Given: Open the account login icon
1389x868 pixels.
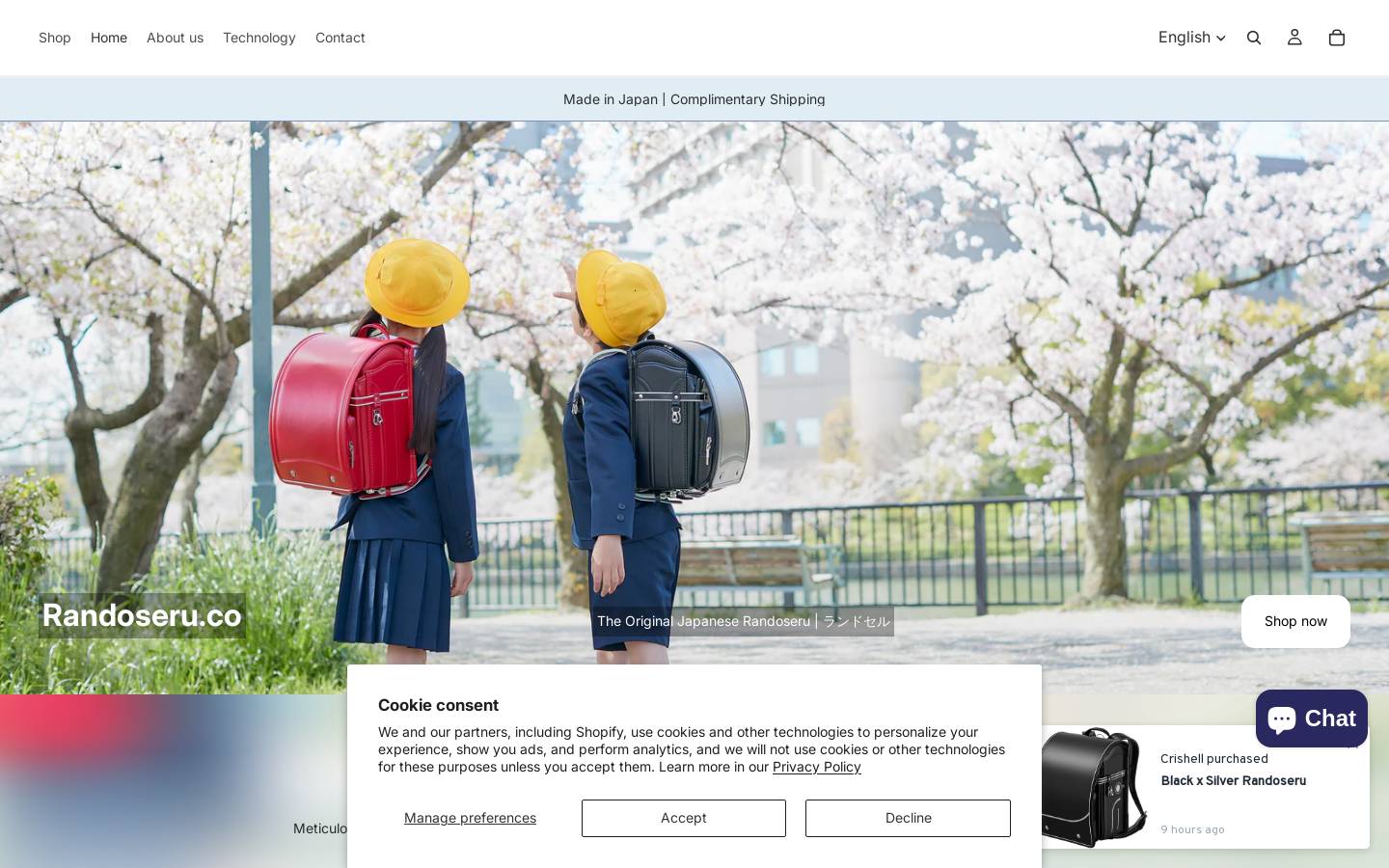Looking at the screenshot, I should point(1294,38).
